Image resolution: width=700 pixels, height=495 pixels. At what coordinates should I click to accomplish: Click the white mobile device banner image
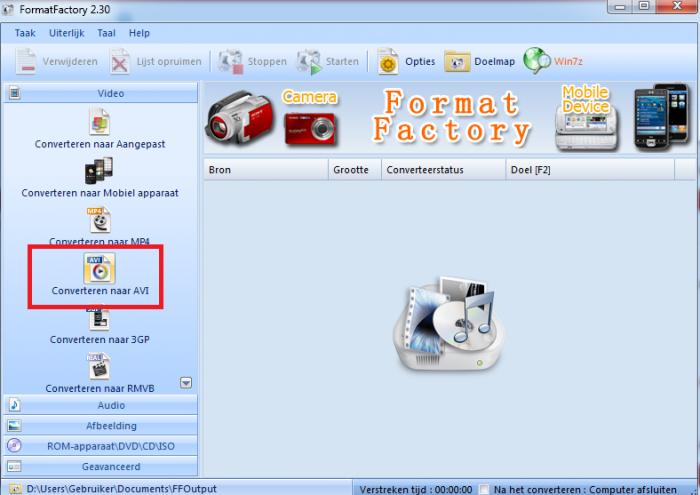587,129
